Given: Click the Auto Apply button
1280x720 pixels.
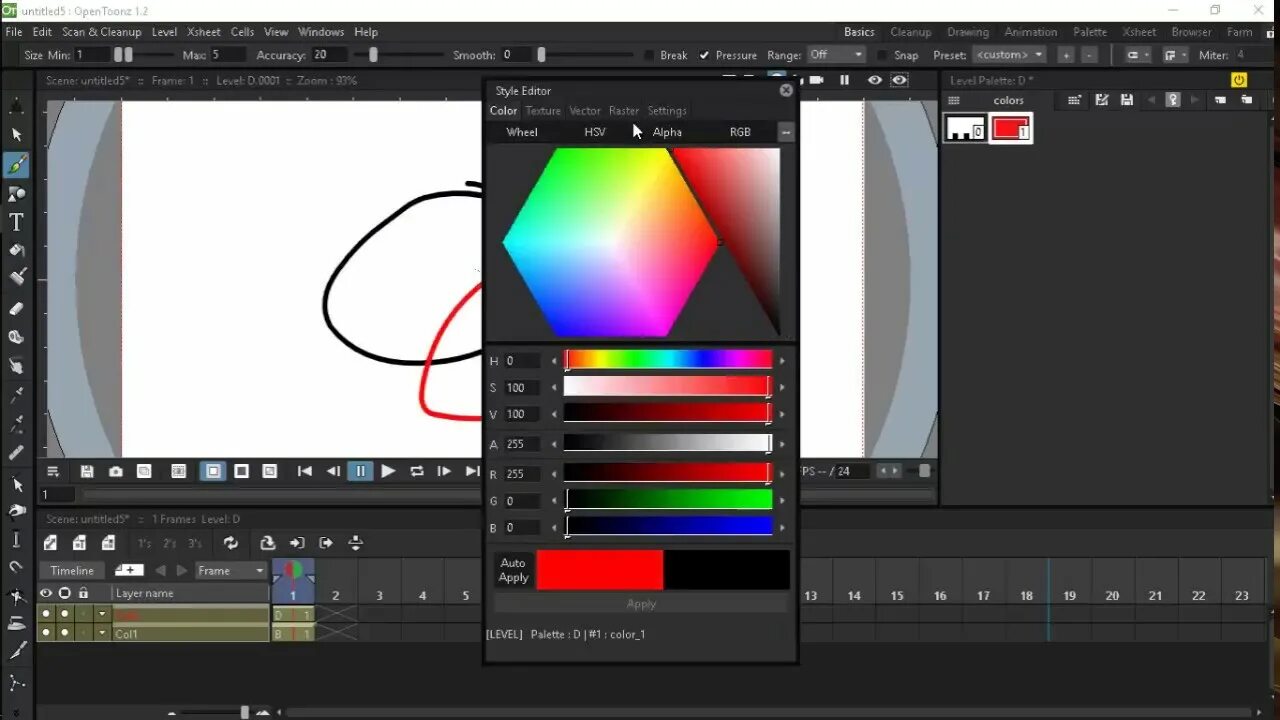Looking at the screenshot, I should click(x=513, y=570).
